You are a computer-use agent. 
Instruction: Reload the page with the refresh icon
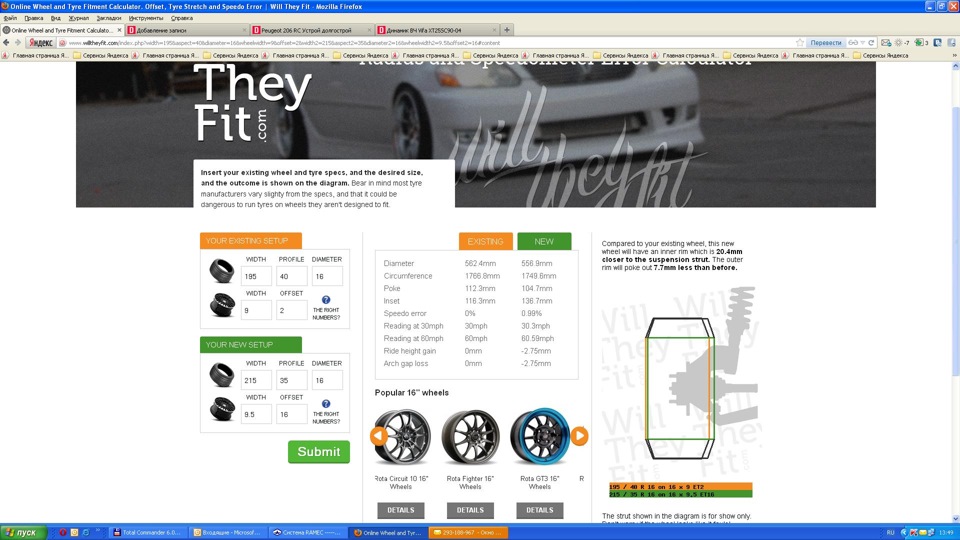pos(871,43)
